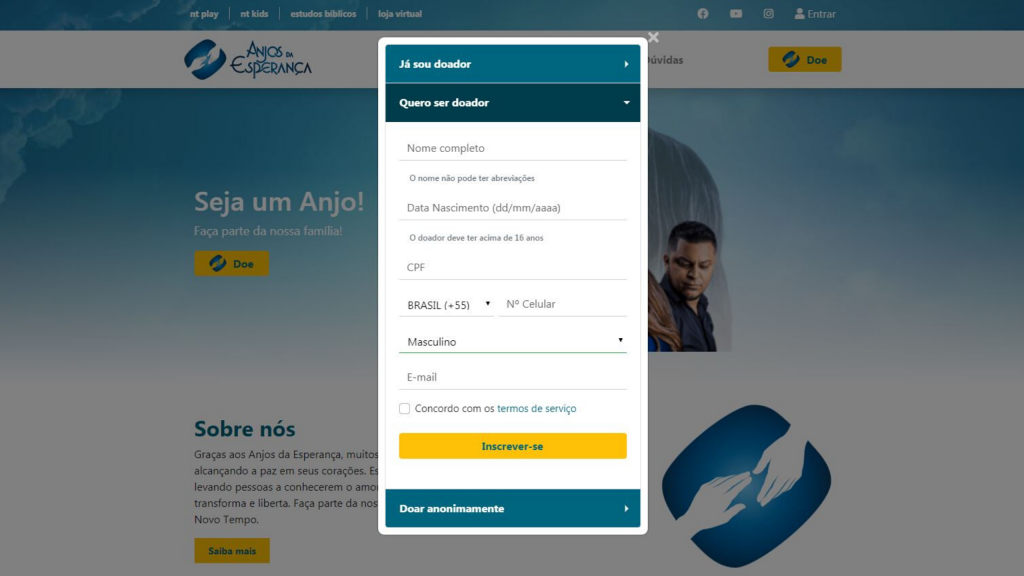Click the Anjos da Esperança logo

coord(248,59)
